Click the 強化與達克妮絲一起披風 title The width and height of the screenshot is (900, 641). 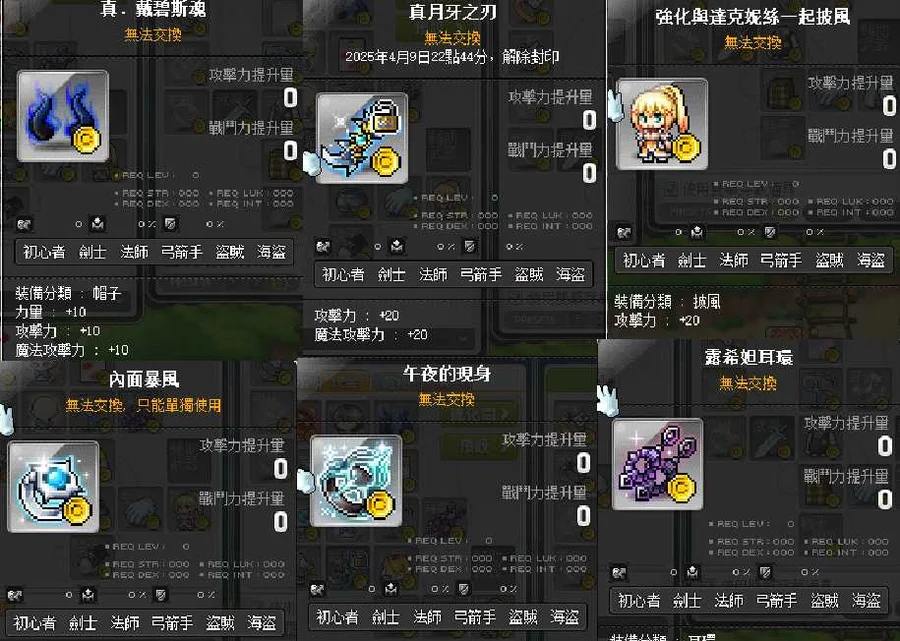[752, 17]
